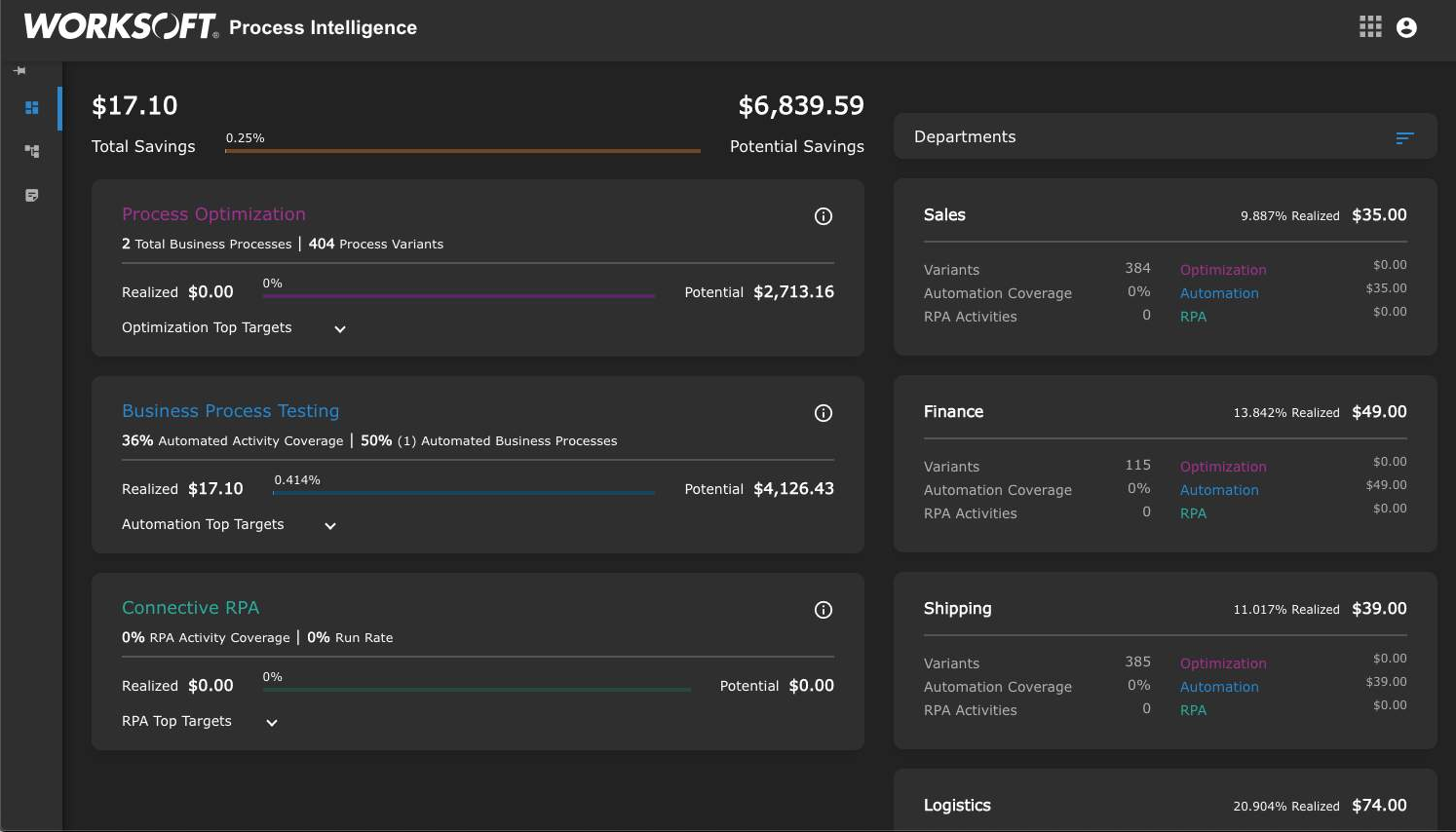Image resolution: width=1456 pixels, height=832 pixels.
Task: Open the Process Optimization heading link
Action: [x=213, y=214]
